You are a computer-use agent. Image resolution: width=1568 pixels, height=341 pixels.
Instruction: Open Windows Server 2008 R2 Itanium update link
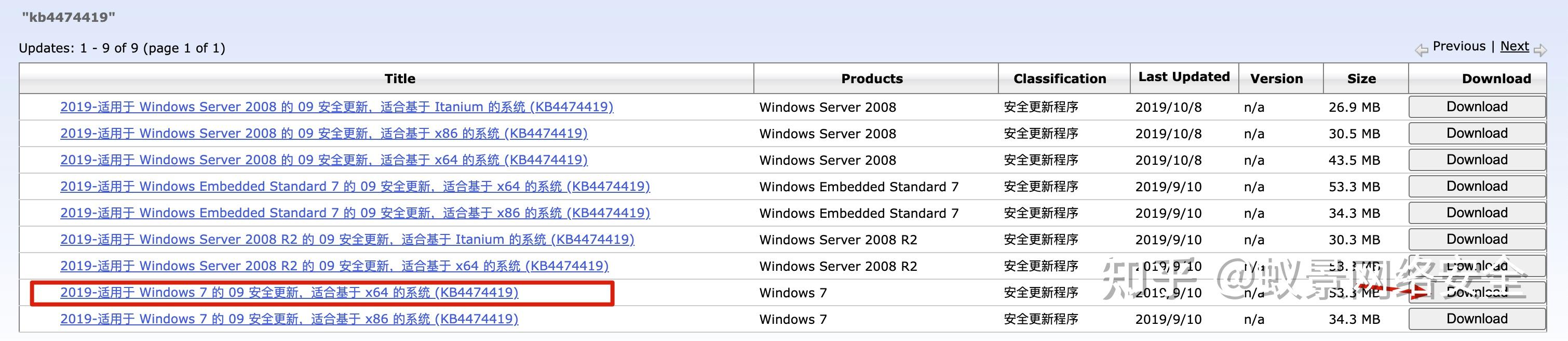click(347, 239)
